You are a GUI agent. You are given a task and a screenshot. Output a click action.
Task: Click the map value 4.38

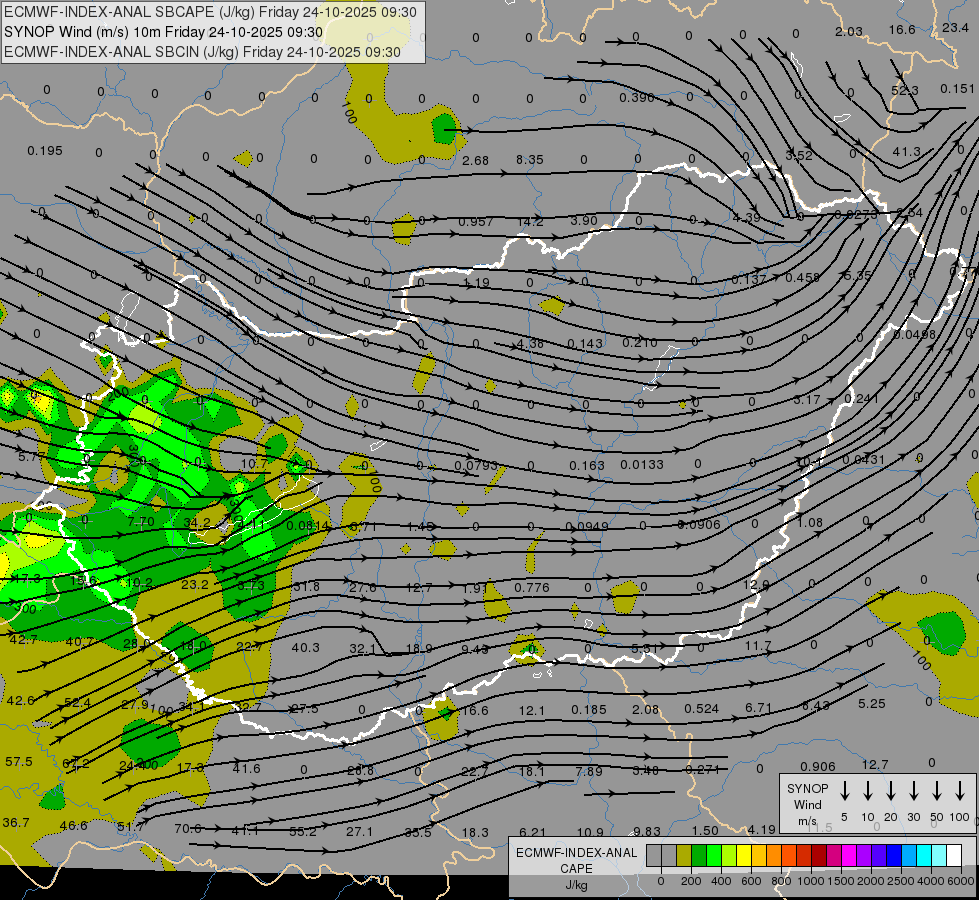click(x=530, y=344)
